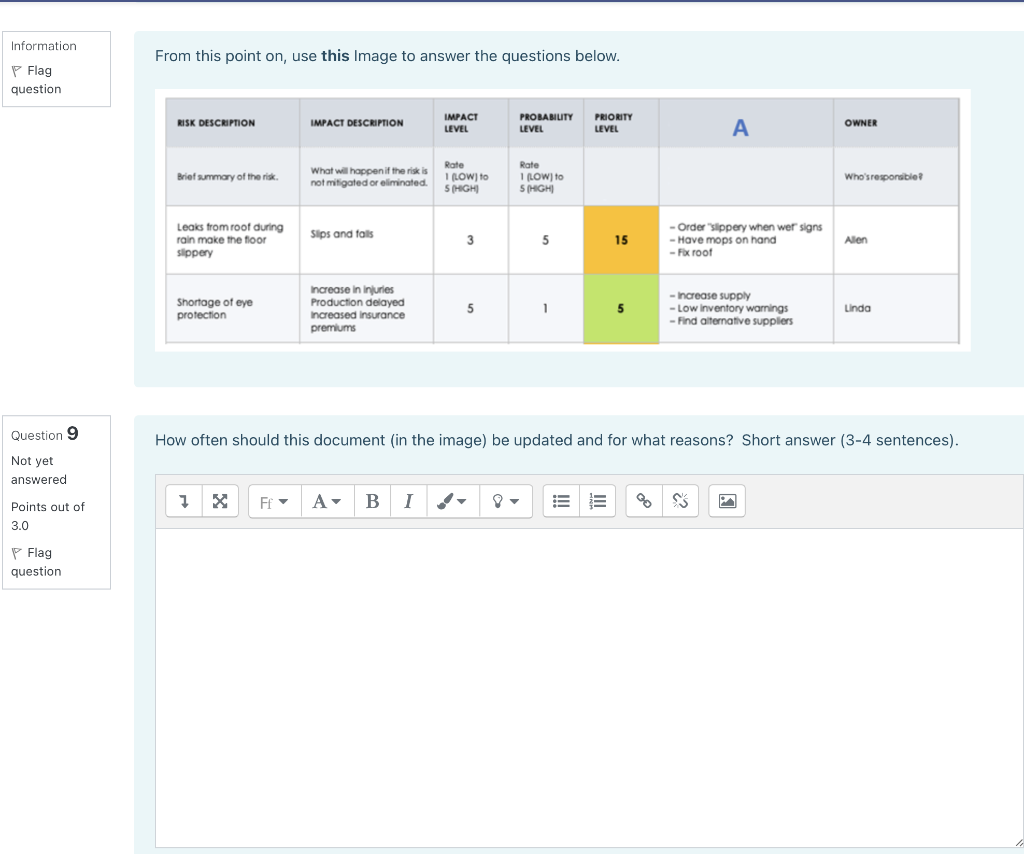Click the bold word 'this' in instructions
This screenshot has height=854, width=1024.
[335, 56]
